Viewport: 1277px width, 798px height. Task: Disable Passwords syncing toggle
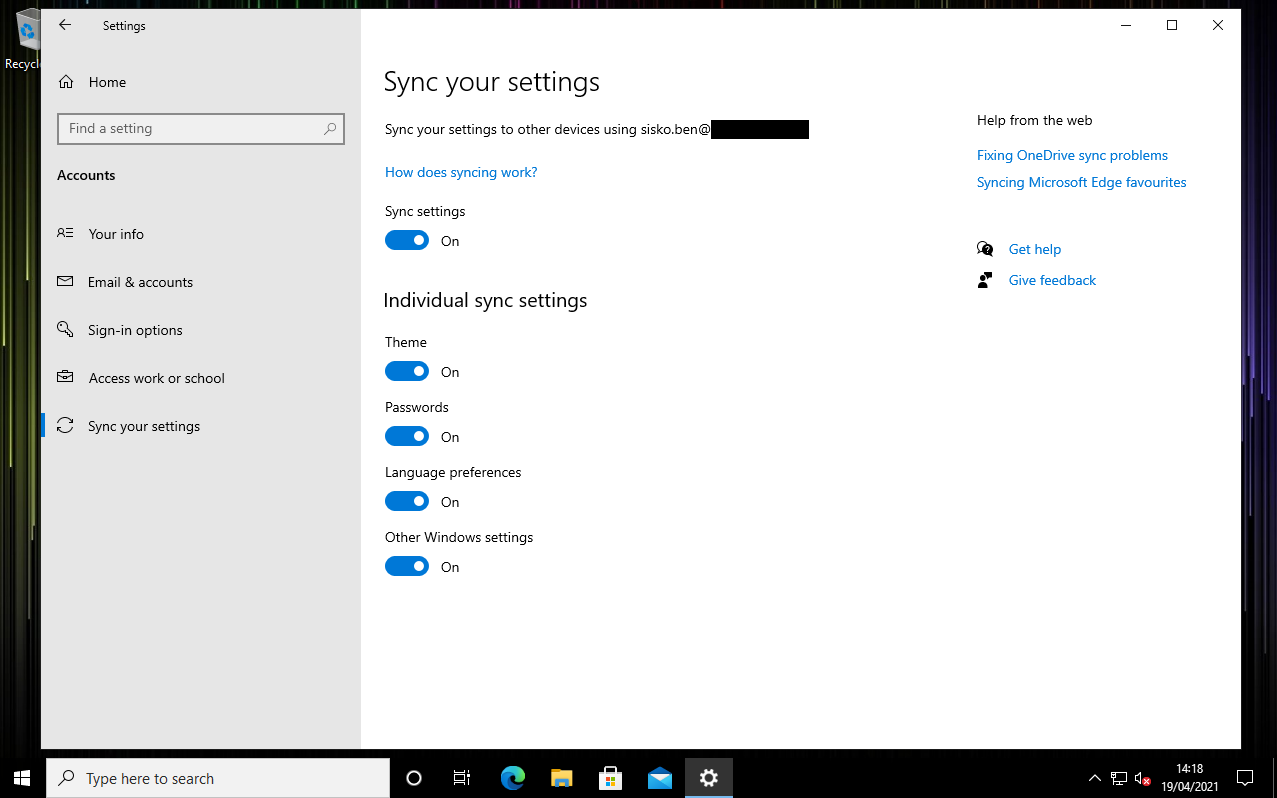[407, 436]
